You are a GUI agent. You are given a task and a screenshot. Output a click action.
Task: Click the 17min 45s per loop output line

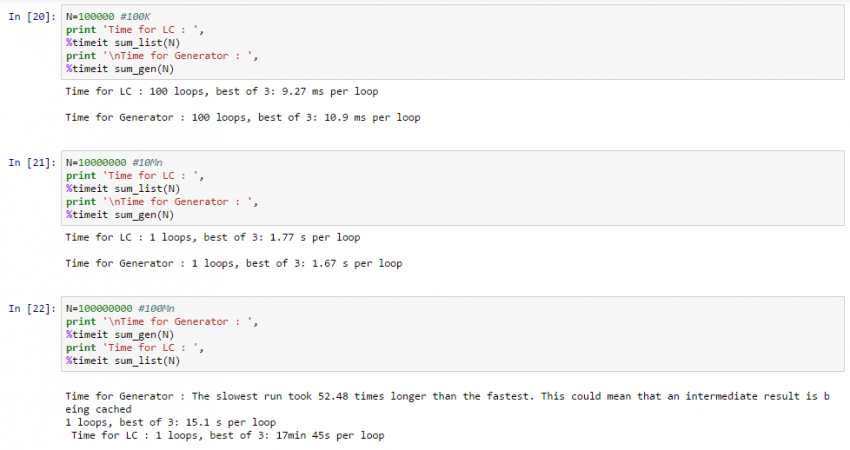click(227, 435)
